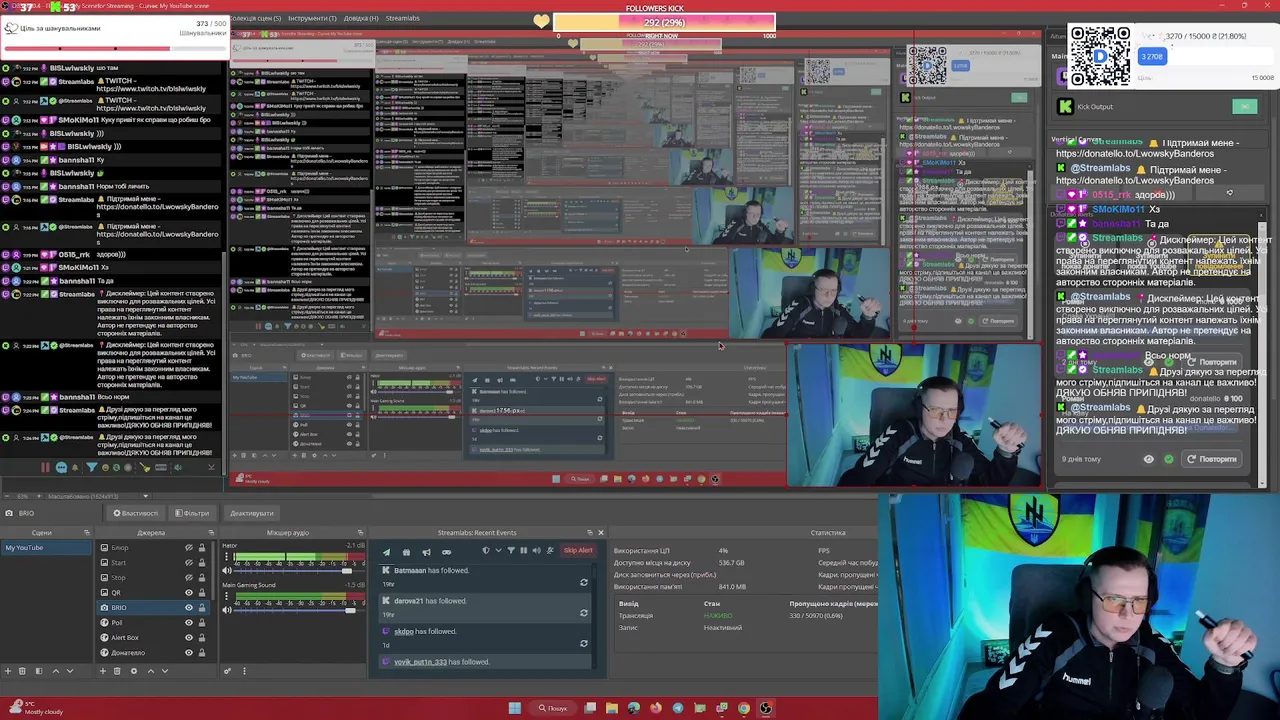Open filter funnel icon in Recent Events
This screenshot has width=1280, height=720.
click(x=511, y=550)
